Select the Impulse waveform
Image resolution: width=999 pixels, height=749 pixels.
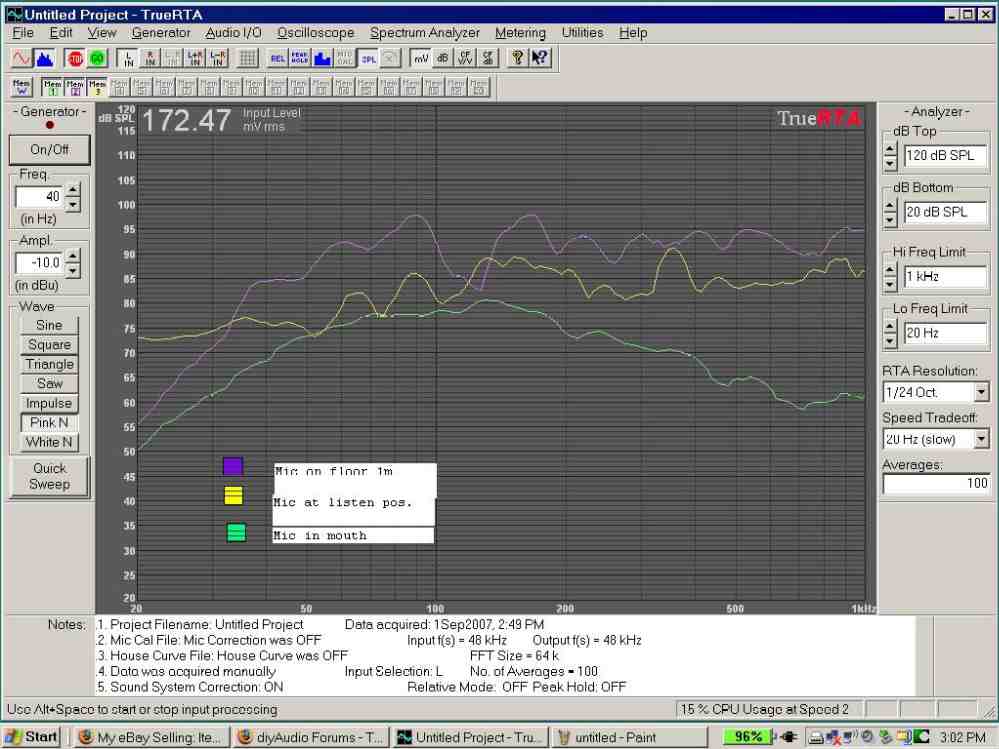49,403
